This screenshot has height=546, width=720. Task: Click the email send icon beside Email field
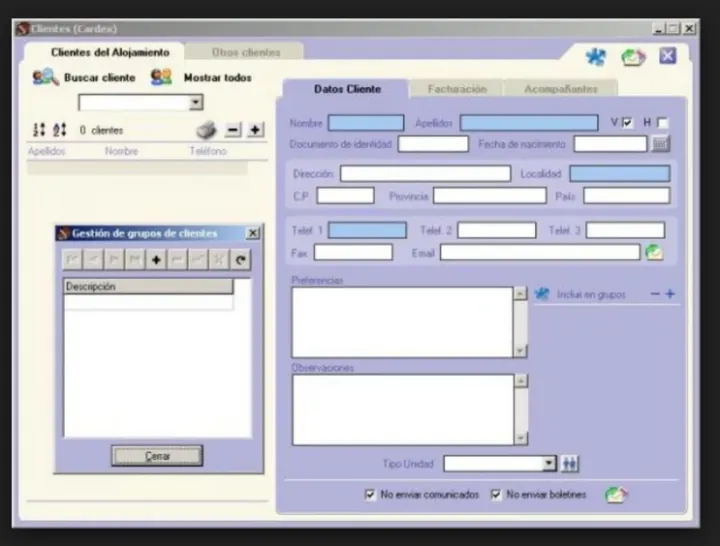[x=654, y=252]
